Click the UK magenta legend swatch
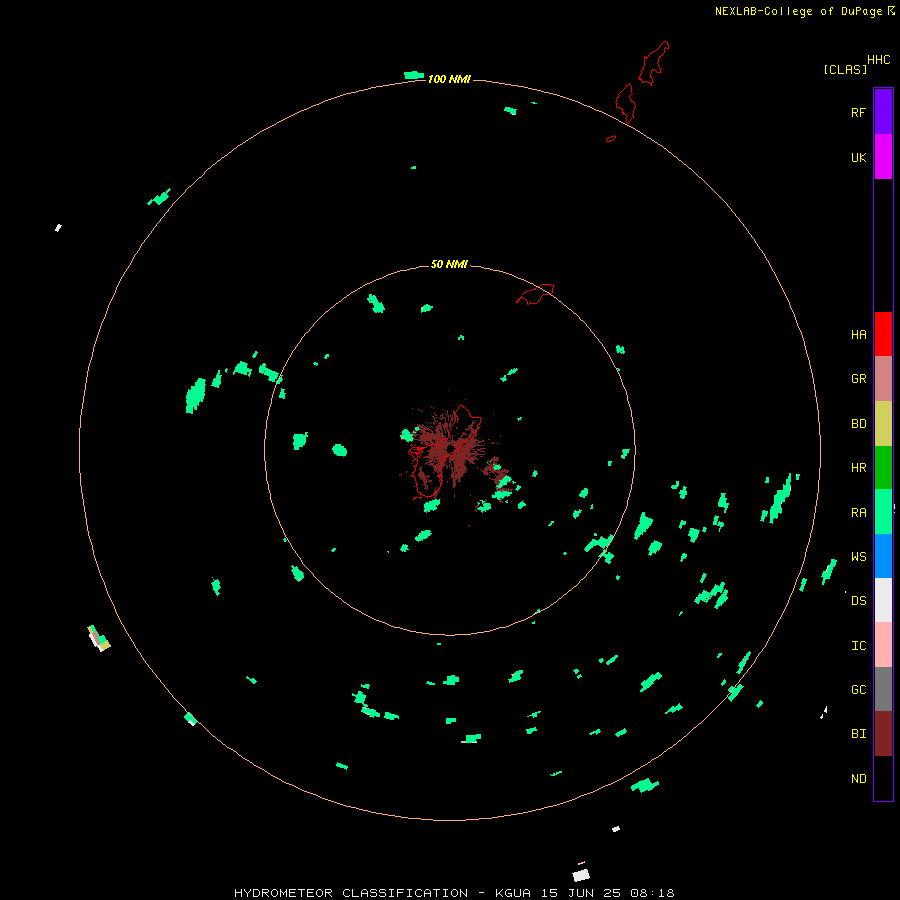900x900 pixels. click(x=883, y=157)
